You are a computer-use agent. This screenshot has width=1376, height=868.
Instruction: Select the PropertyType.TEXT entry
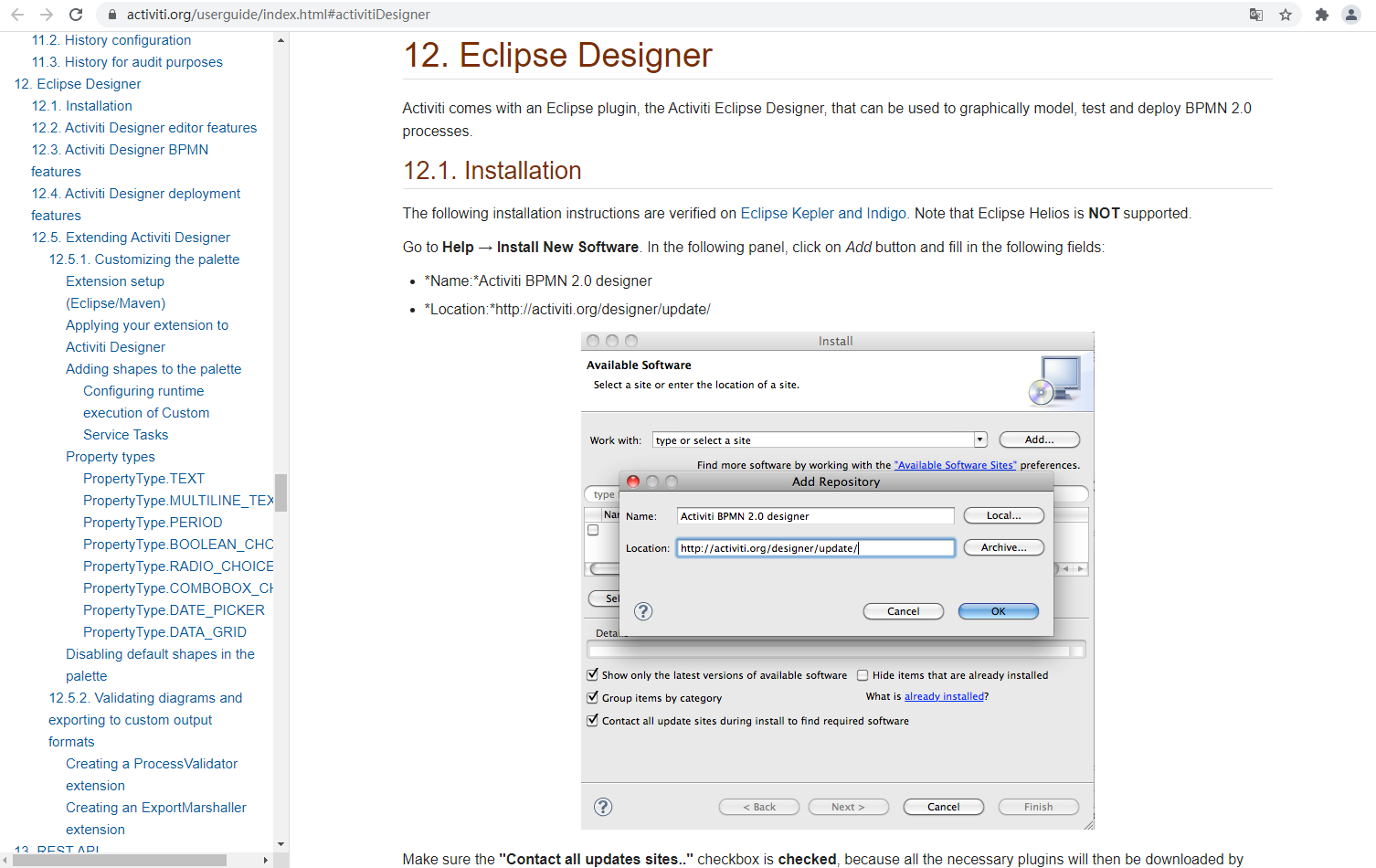143,479
